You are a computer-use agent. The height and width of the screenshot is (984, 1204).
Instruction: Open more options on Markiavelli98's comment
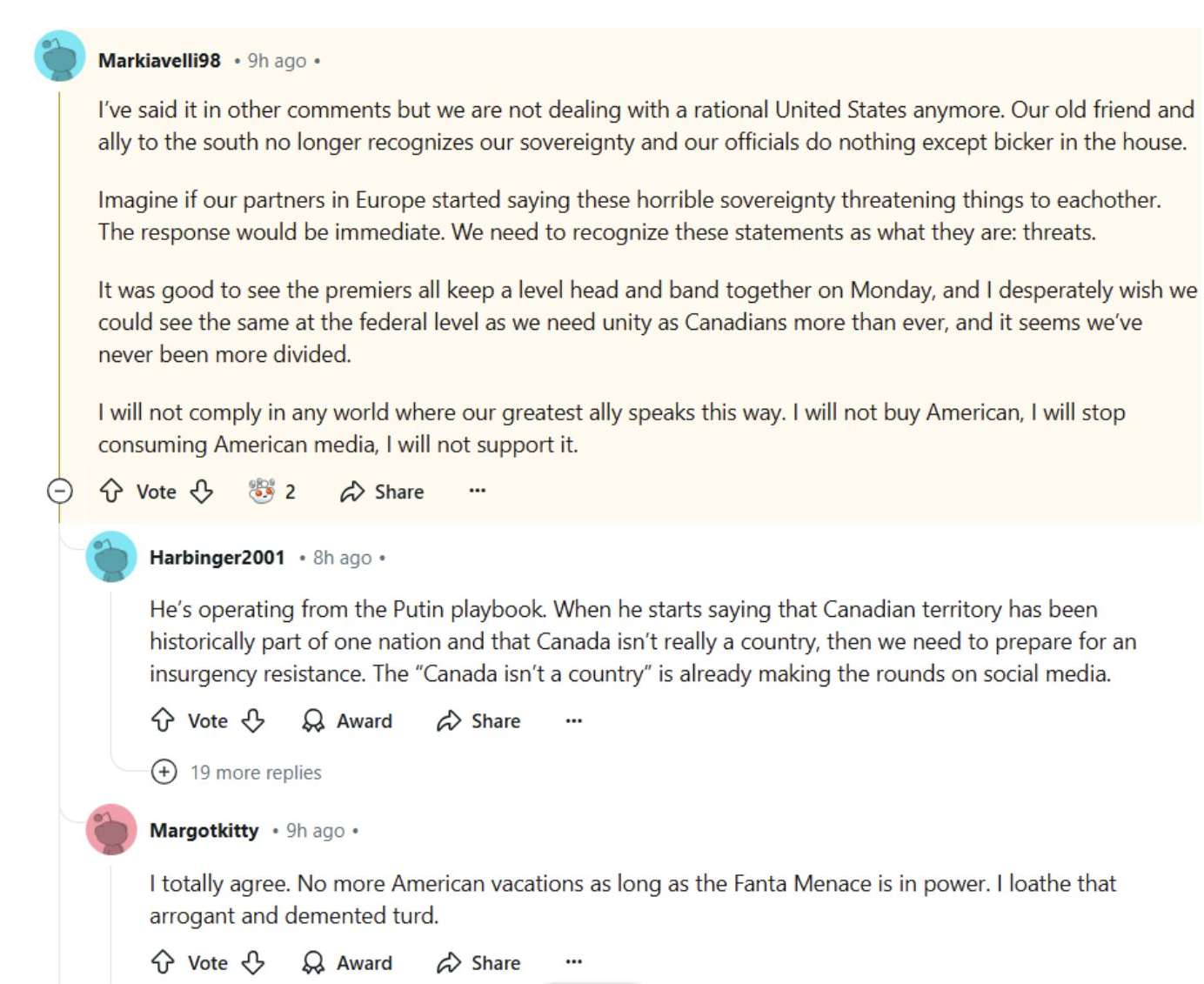click(x=477, y=491)
